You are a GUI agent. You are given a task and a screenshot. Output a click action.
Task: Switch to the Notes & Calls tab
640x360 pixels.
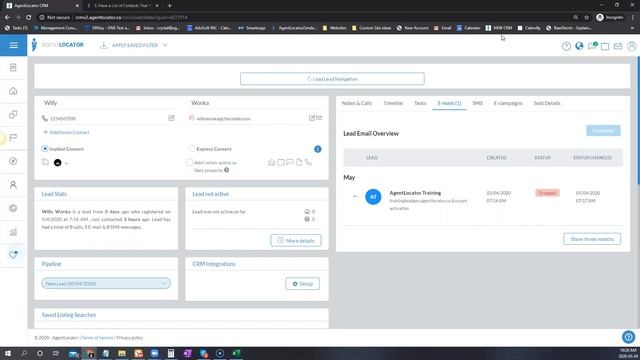357,103
